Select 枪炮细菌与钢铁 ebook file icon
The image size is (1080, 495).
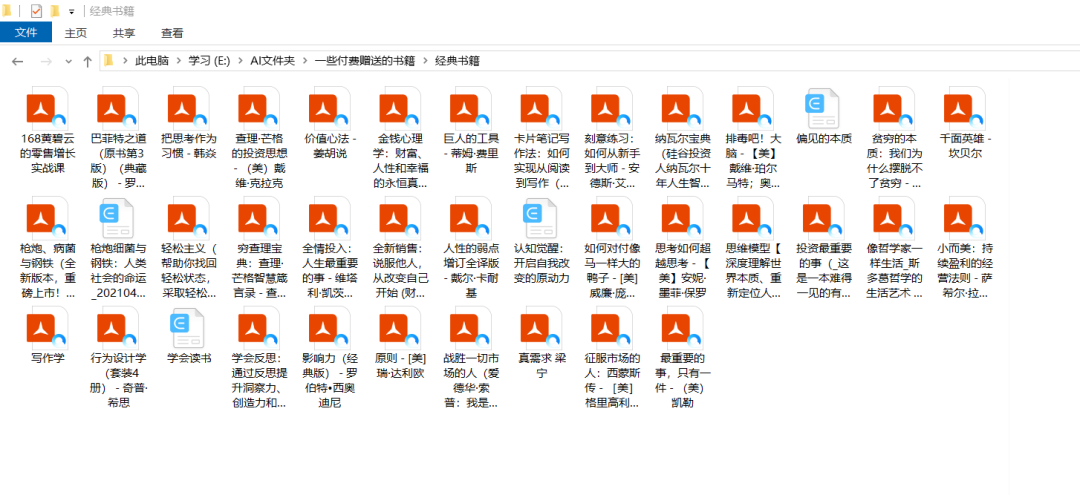pyautogui.click(x=116, y=218)
